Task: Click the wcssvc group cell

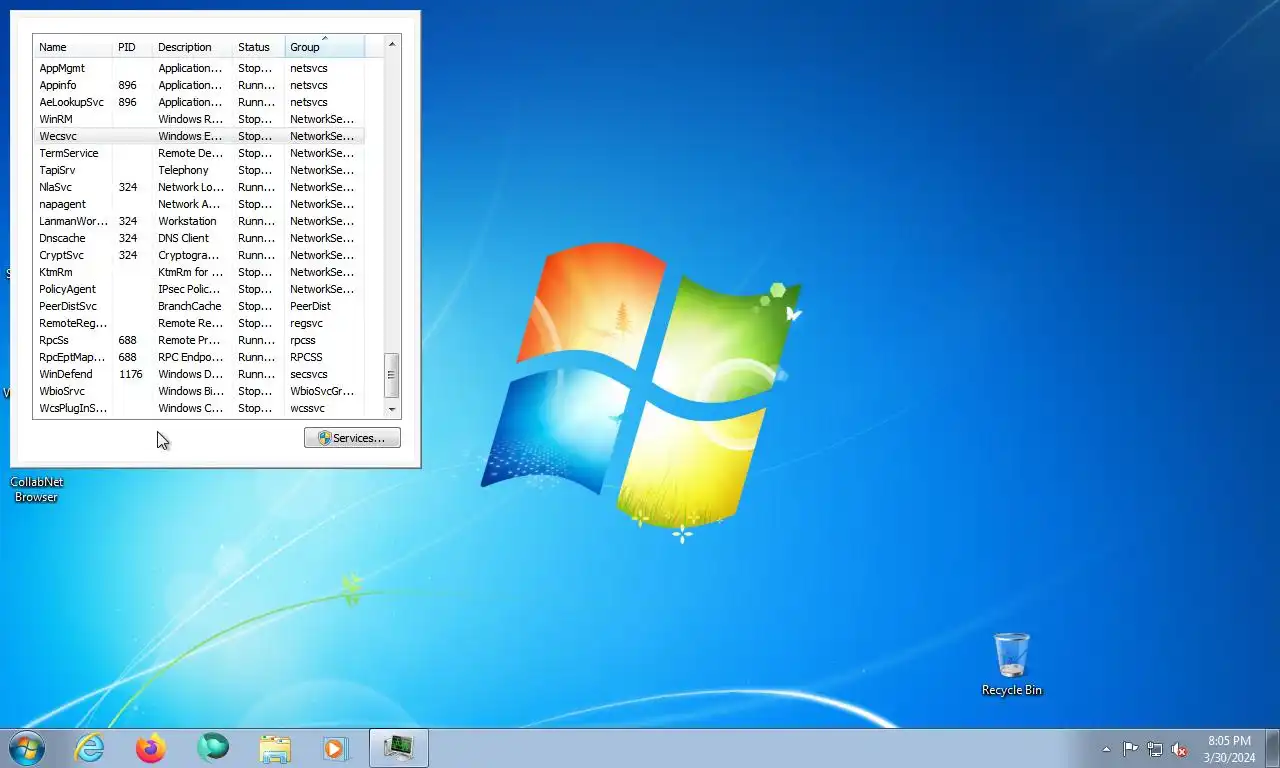Action: pos(307,408)
